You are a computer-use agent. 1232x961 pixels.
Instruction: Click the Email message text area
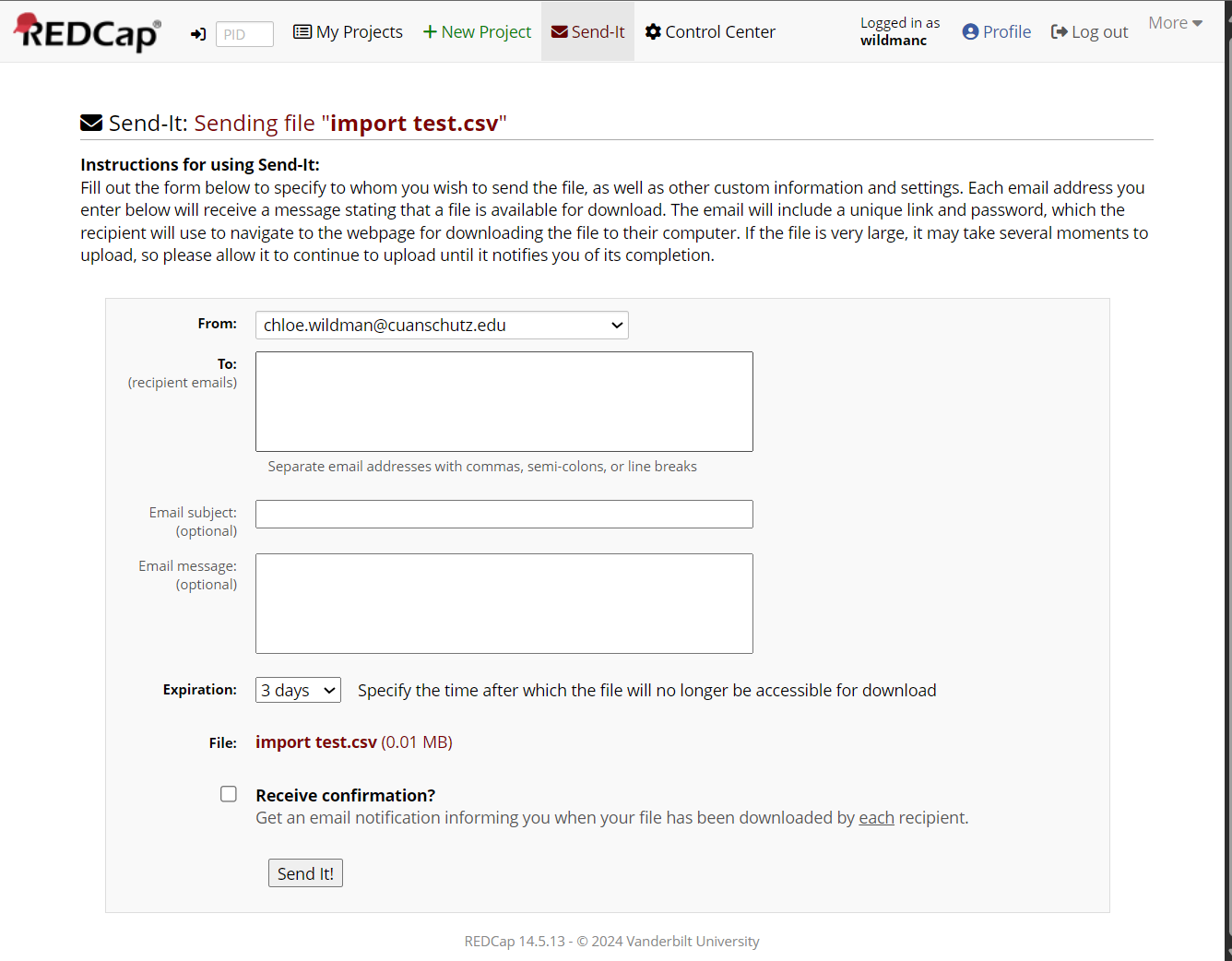(503, 603)
